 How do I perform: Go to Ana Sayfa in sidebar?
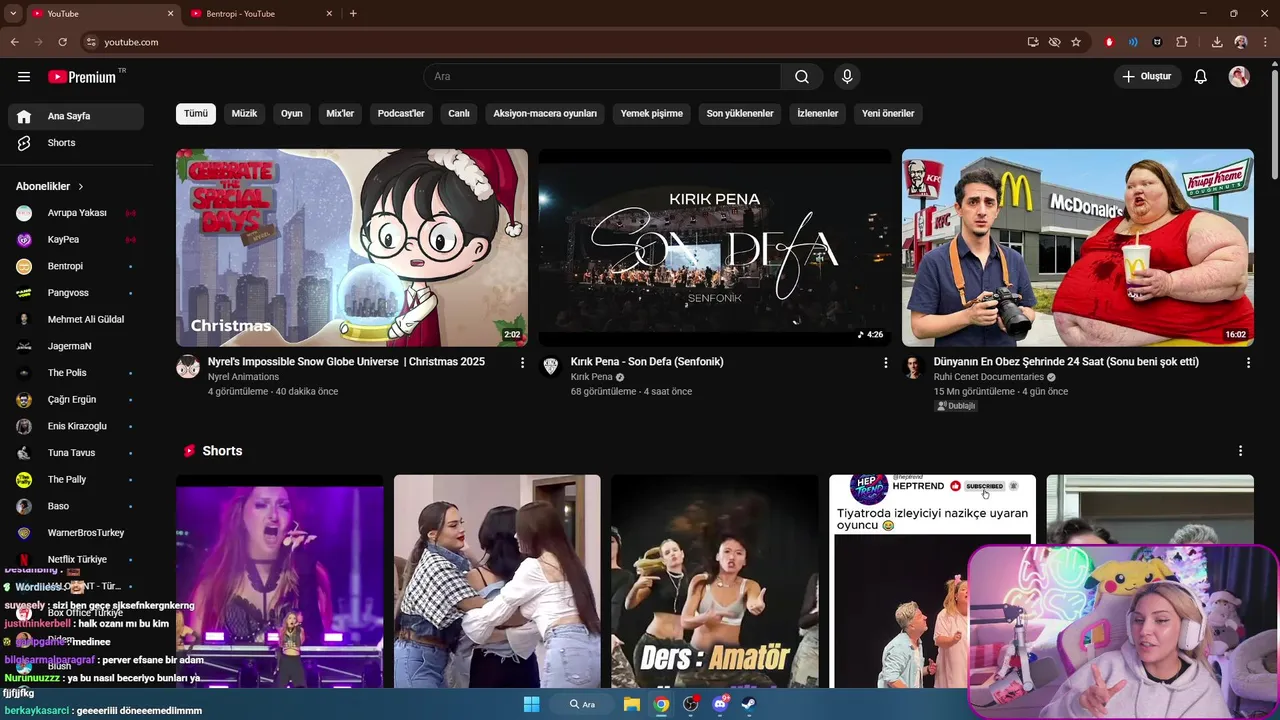pyautogui.click(x=76, y=116)
